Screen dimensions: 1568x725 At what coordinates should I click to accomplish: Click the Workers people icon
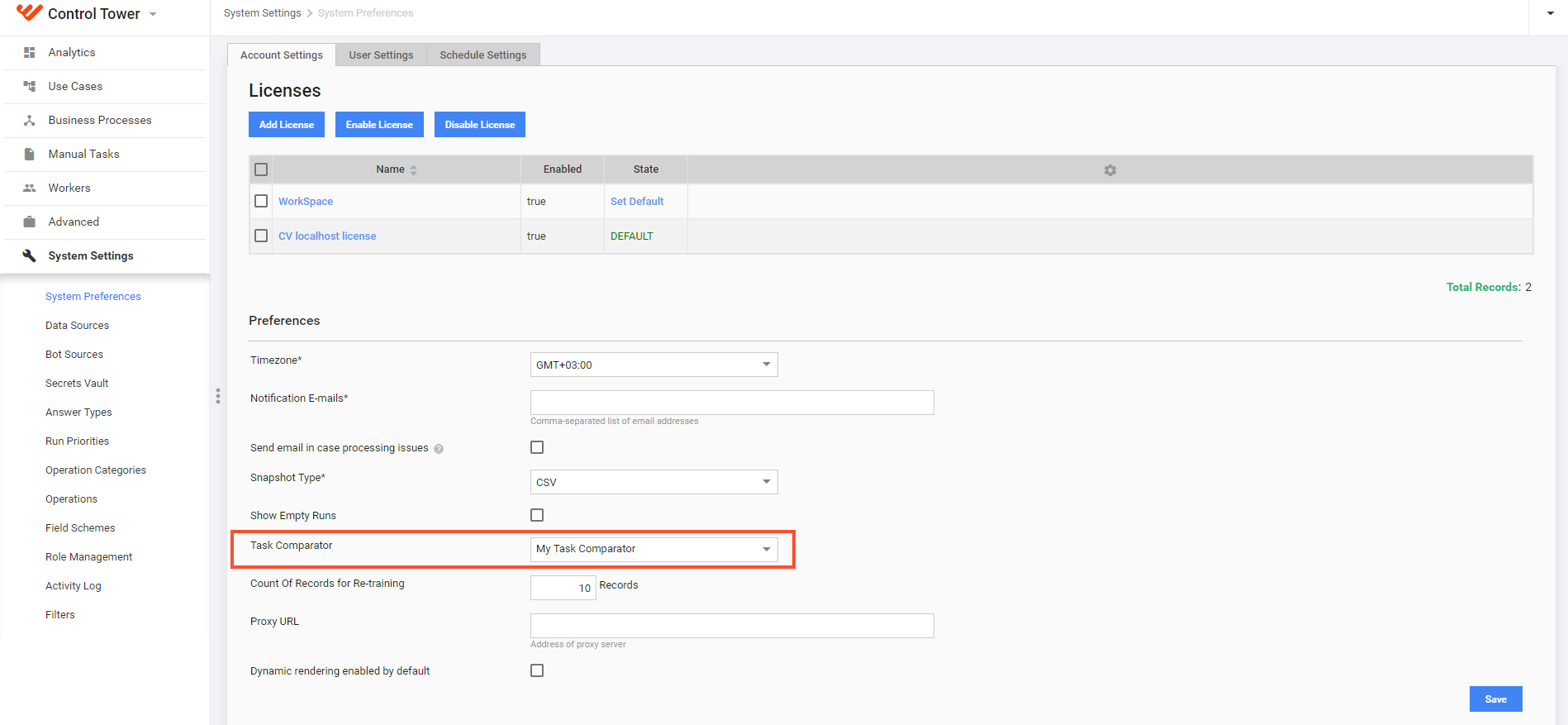pos(30,188)
